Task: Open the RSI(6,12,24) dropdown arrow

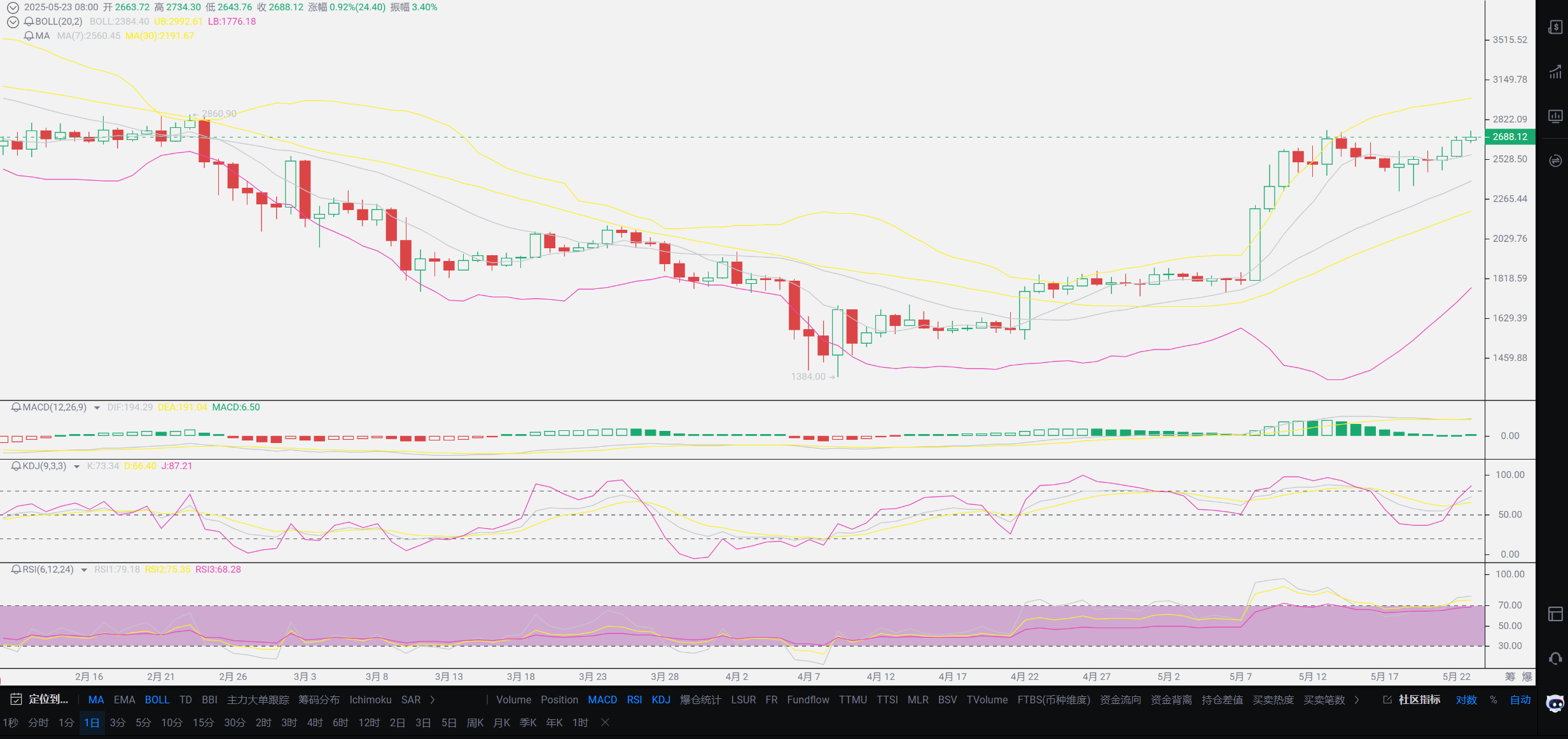Action: [84, 570]
